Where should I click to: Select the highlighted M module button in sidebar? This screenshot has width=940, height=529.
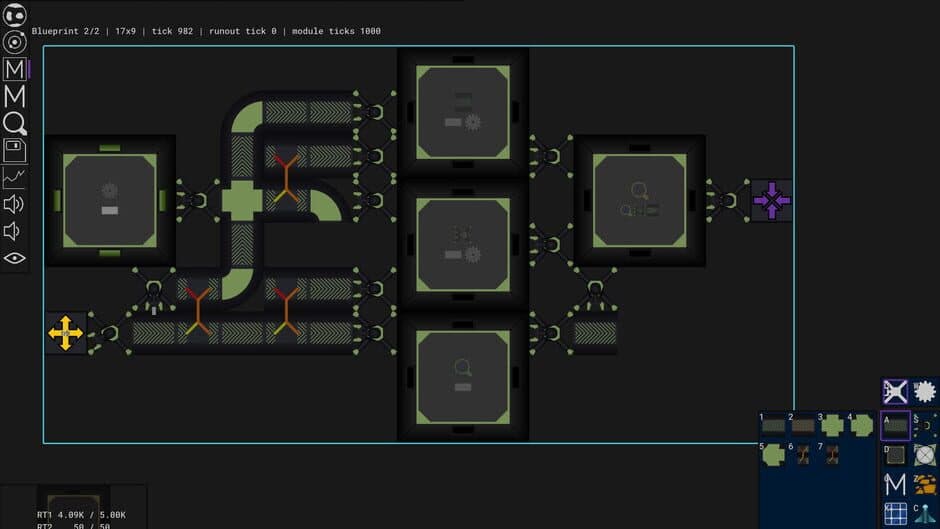[x=14, y=70]
